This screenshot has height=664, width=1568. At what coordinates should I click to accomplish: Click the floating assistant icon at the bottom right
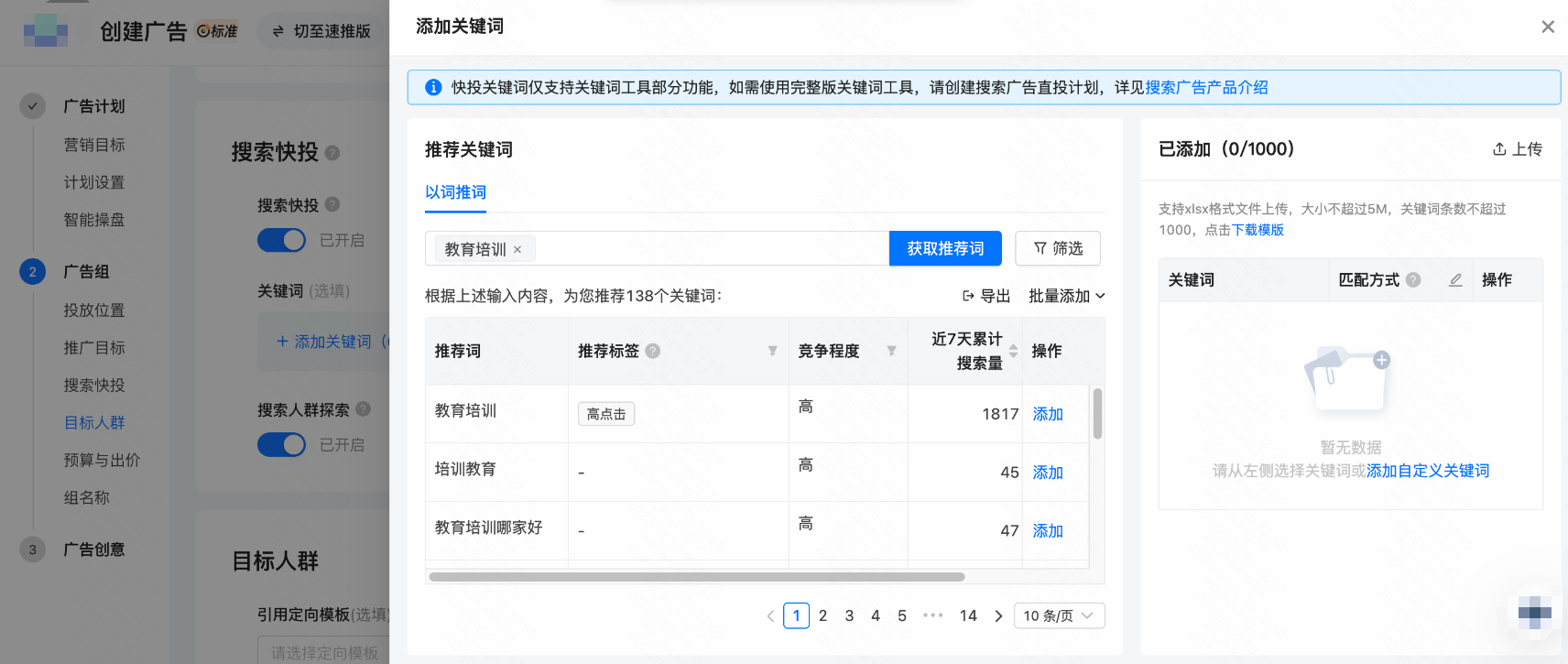(x=1534, y=613)
